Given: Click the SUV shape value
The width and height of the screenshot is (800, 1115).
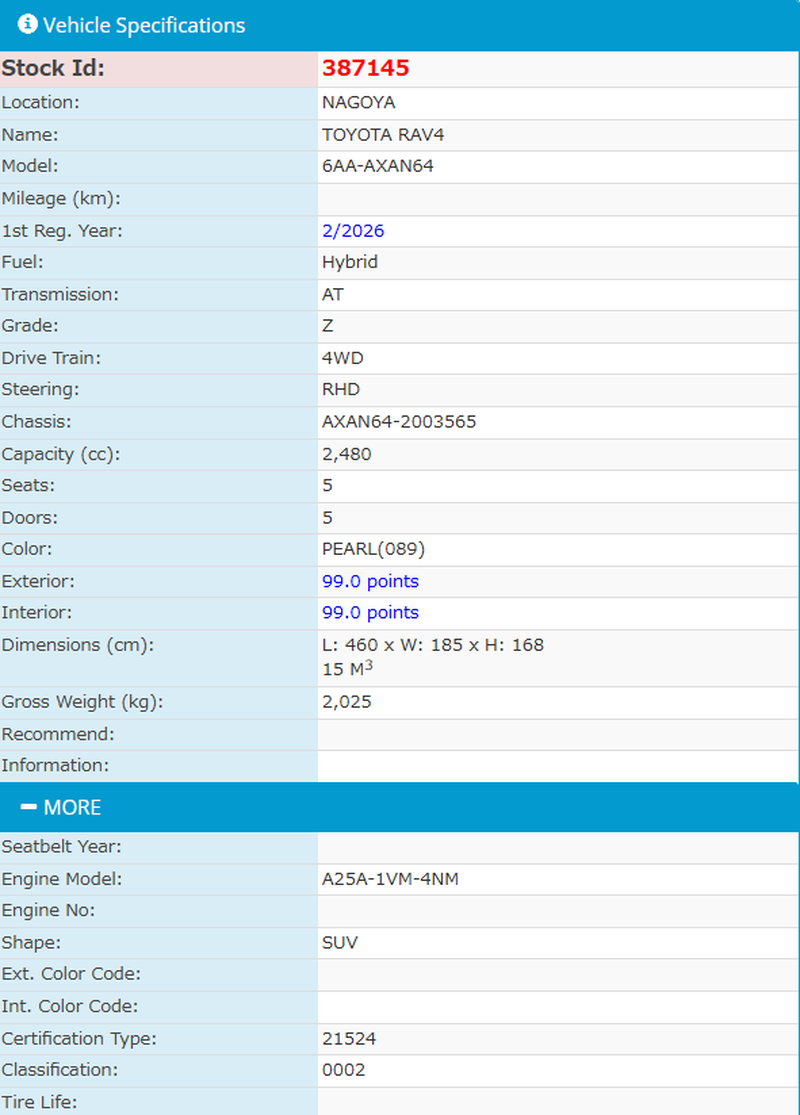Looking at the screenshot, I should pyautogui.click(x=340, y=943).
